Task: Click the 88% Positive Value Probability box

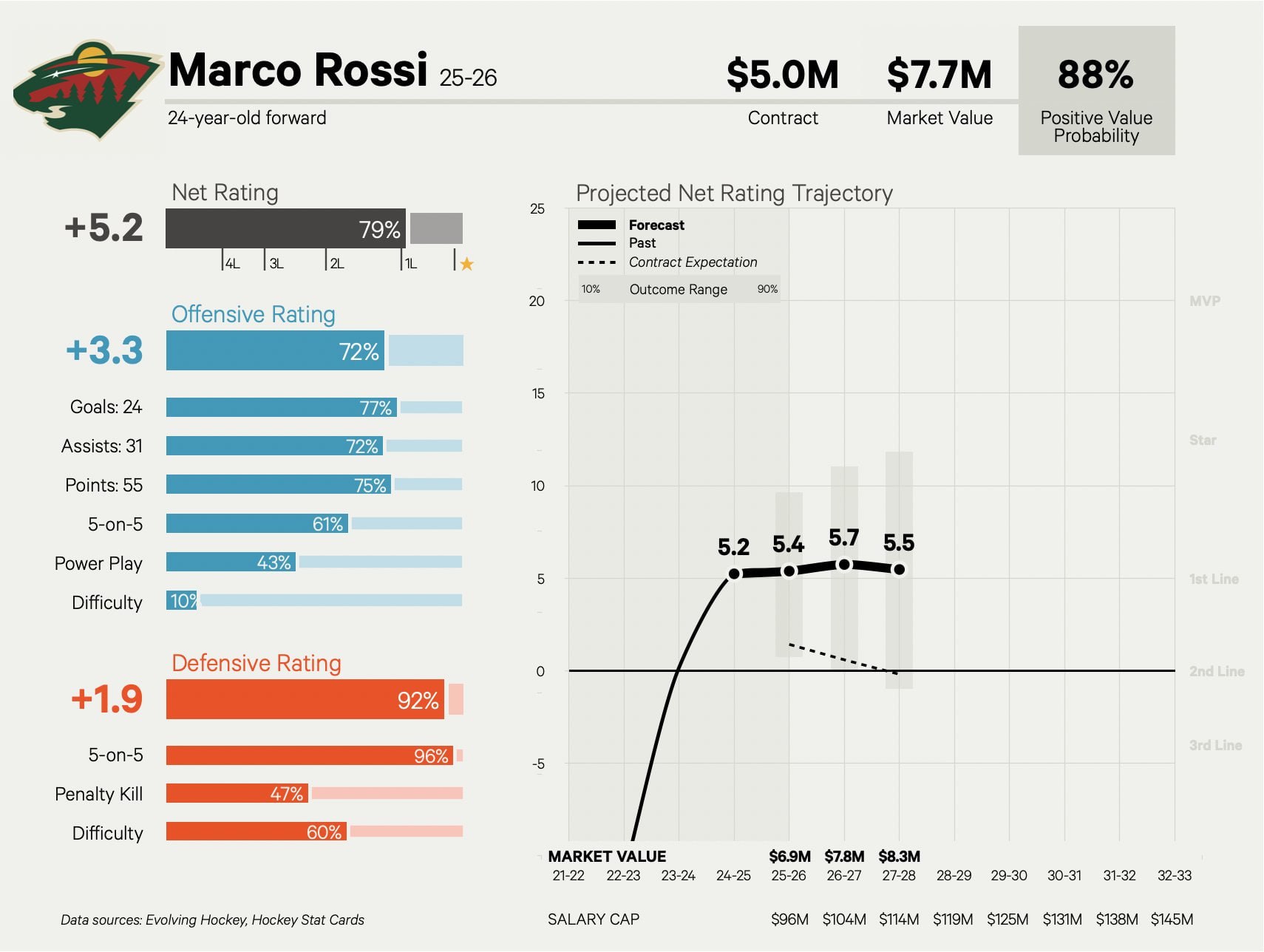Action: coord(1096,90)
